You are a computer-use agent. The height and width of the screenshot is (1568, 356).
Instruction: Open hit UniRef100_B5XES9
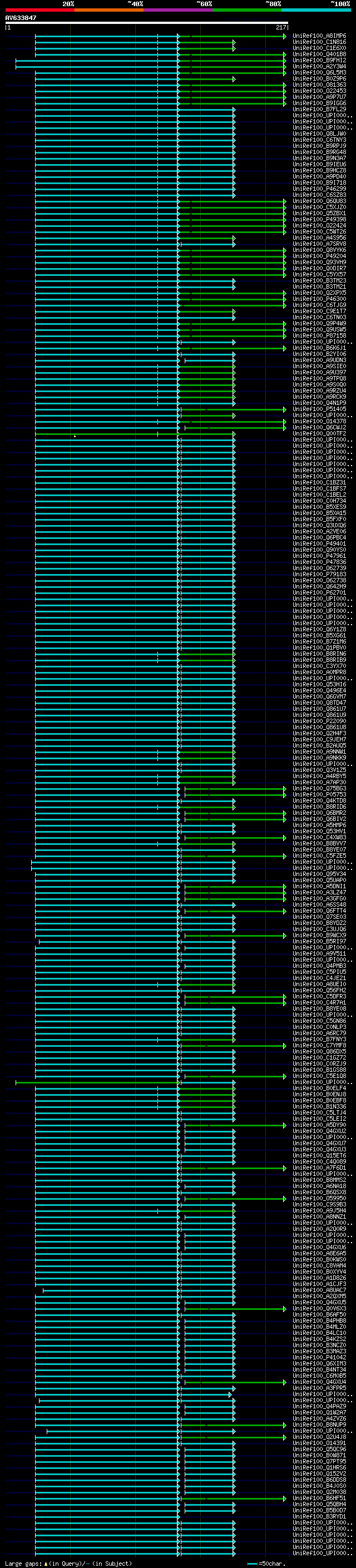[x=319, y=507]
